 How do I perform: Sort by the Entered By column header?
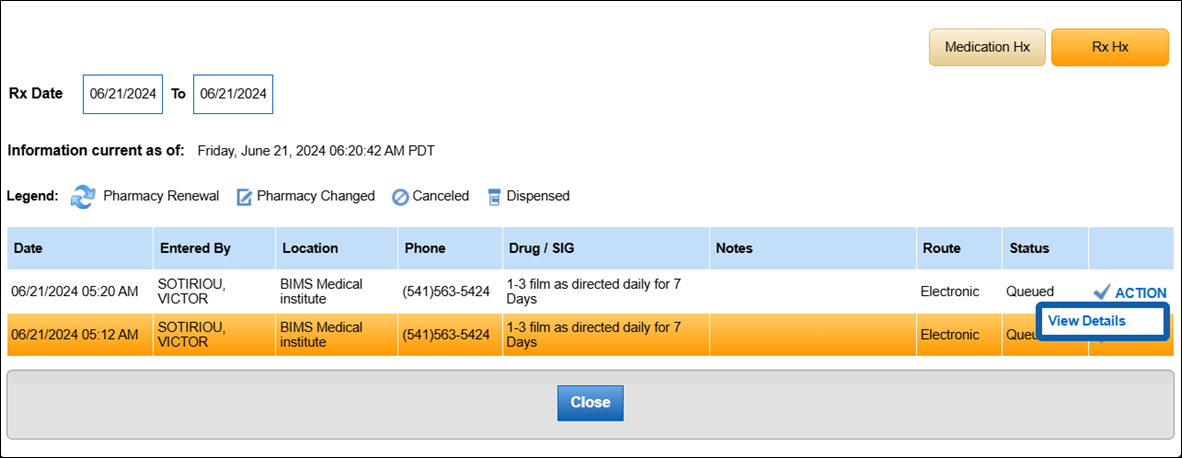190,248
